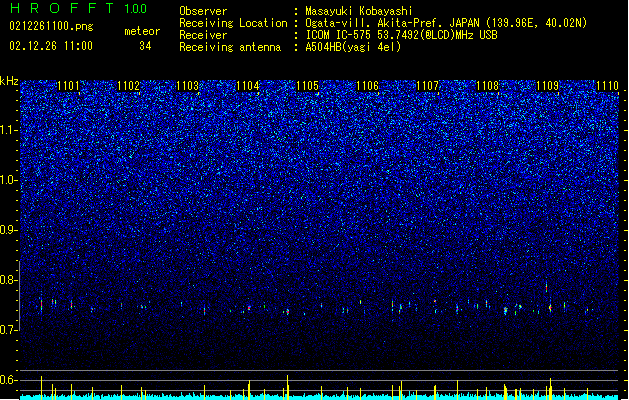Click the HROFFT 1.0.0 title text
629x400 pixels.
pyautogui.click(x=79, y=8)
